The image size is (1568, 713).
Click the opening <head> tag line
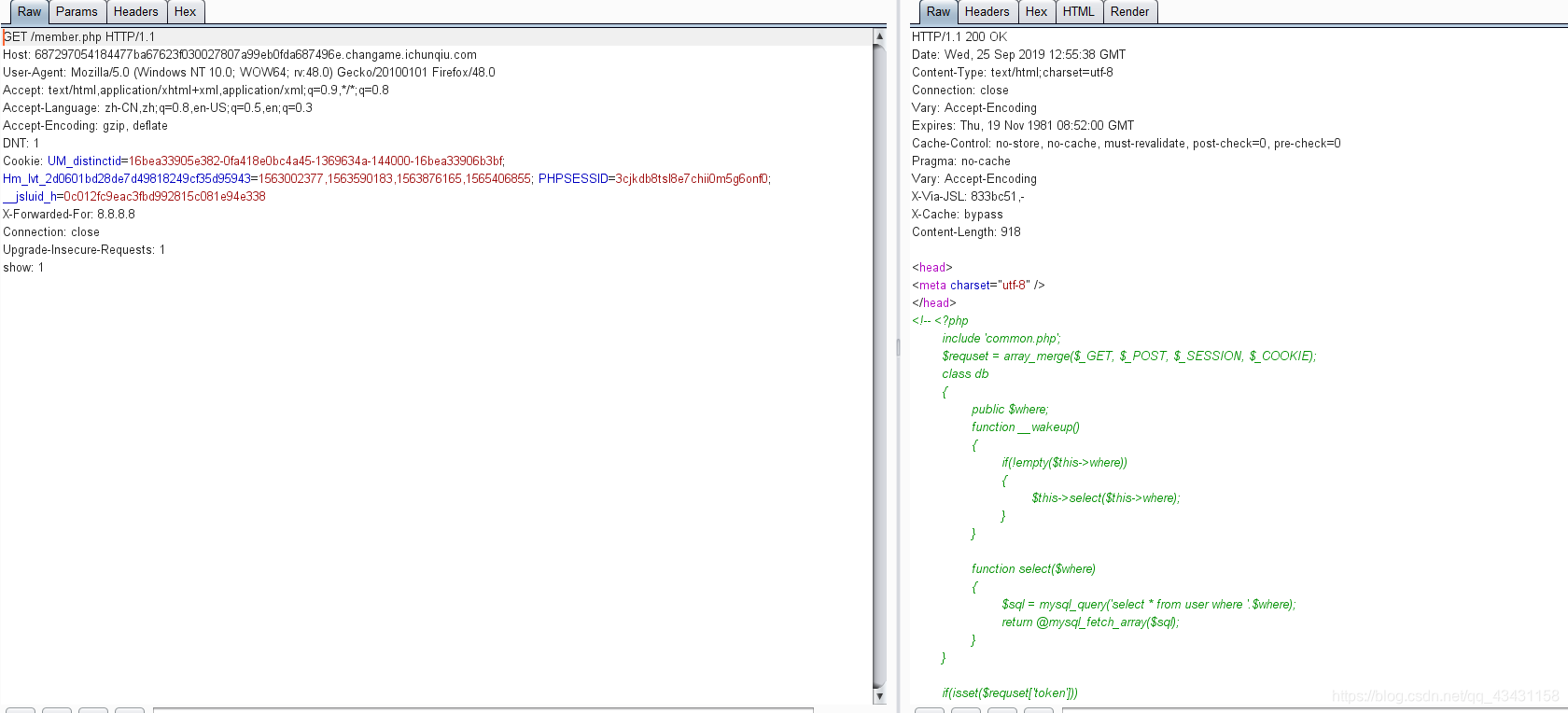click(932, 268)
